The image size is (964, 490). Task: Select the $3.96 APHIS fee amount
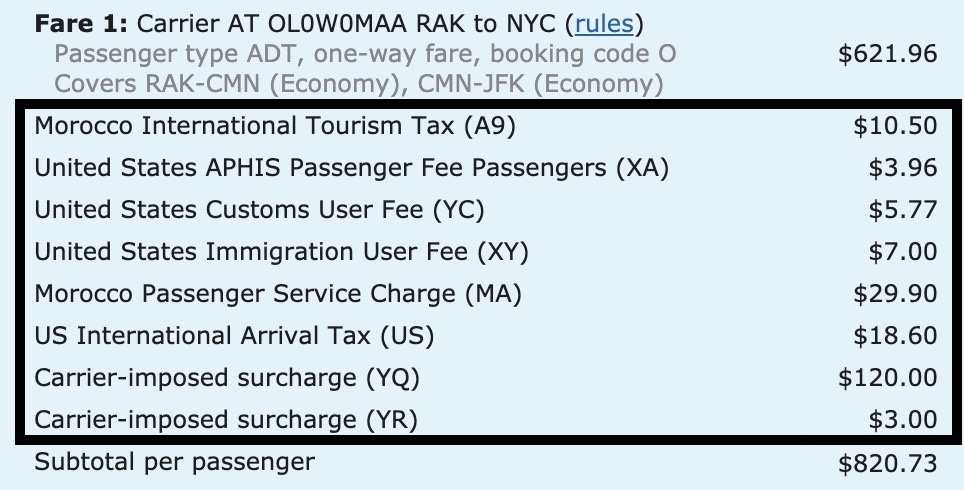pyautogui.click(x=902, y=168)
